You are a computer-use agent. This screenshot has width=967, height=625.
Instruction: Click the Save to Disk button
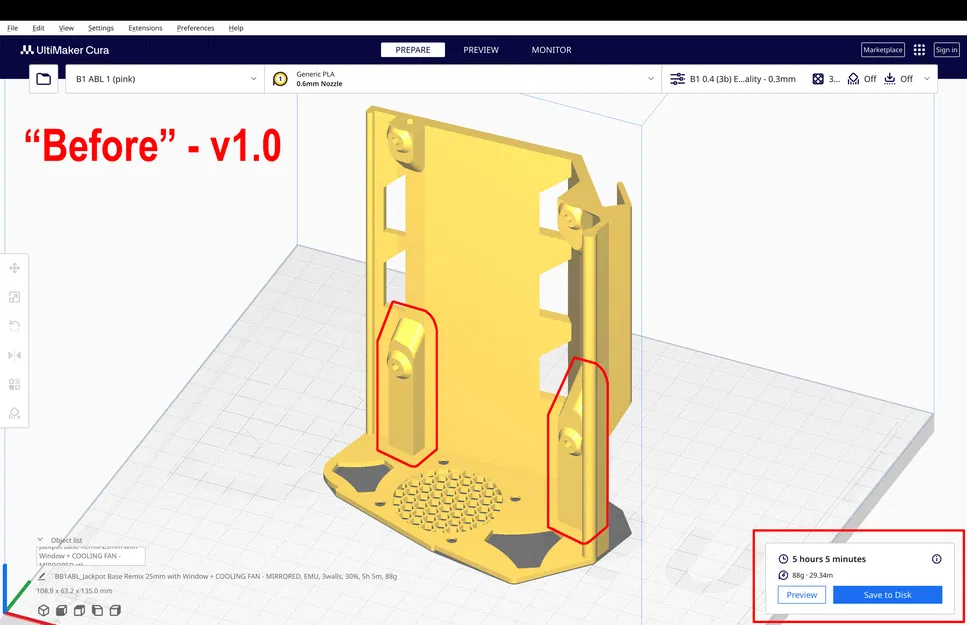(887, 594)
